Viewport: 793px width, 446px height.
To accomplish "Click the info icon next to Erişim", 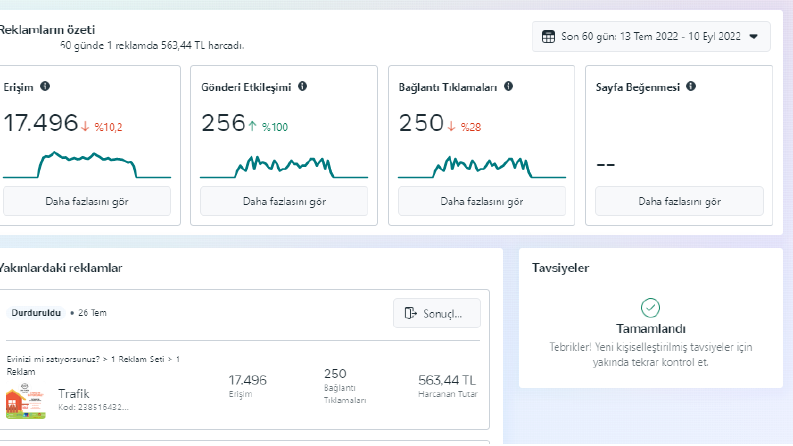I will point(45,86).
